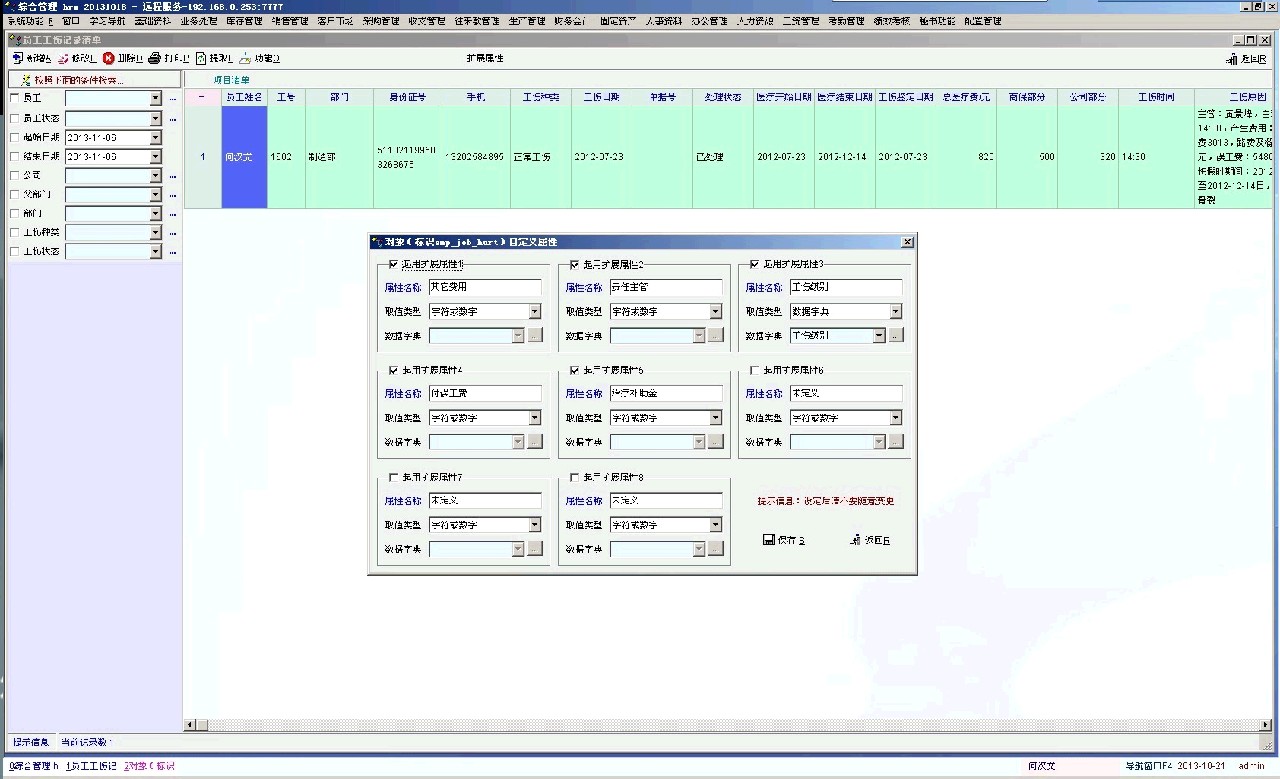Click the 保存 (Save) disk icon in dialog
Viewport: 1280px width, 779px height.
[x=768, y=540]
